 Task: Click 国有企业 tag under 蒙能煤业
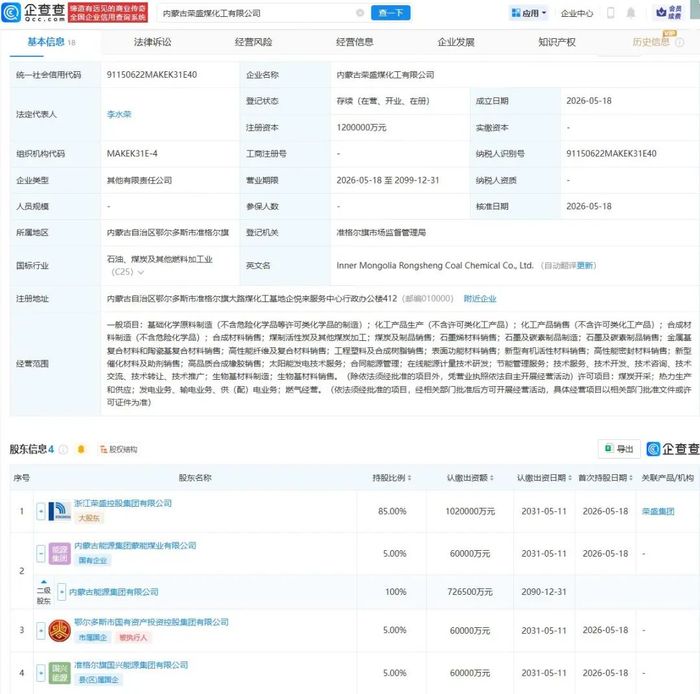pos(93,561)
